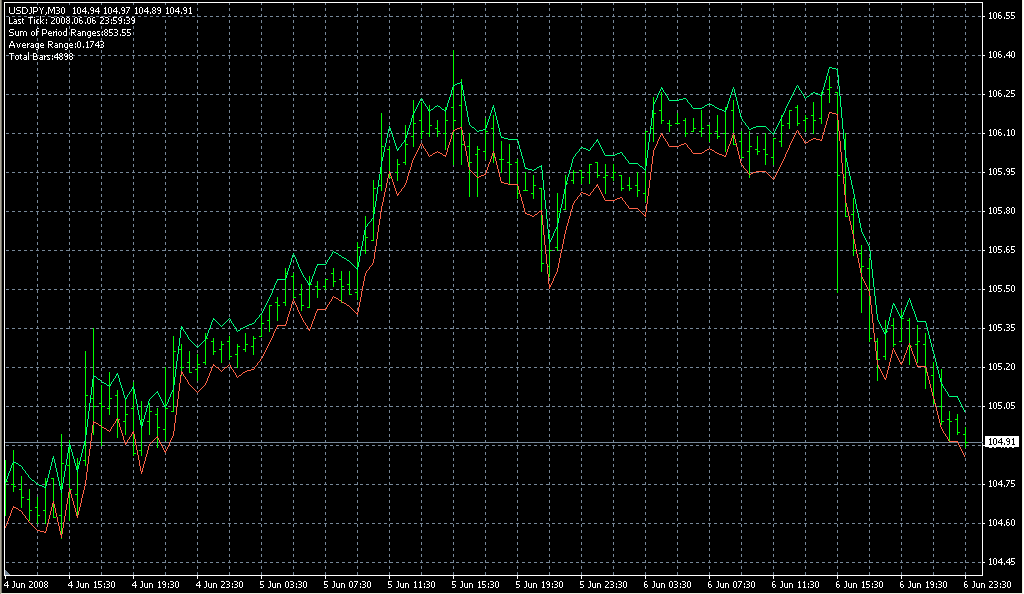Click the USDJPY,M30 chart title text
Image resolution: width=1024 pixels, height=594 pixels.
(37, 9)
